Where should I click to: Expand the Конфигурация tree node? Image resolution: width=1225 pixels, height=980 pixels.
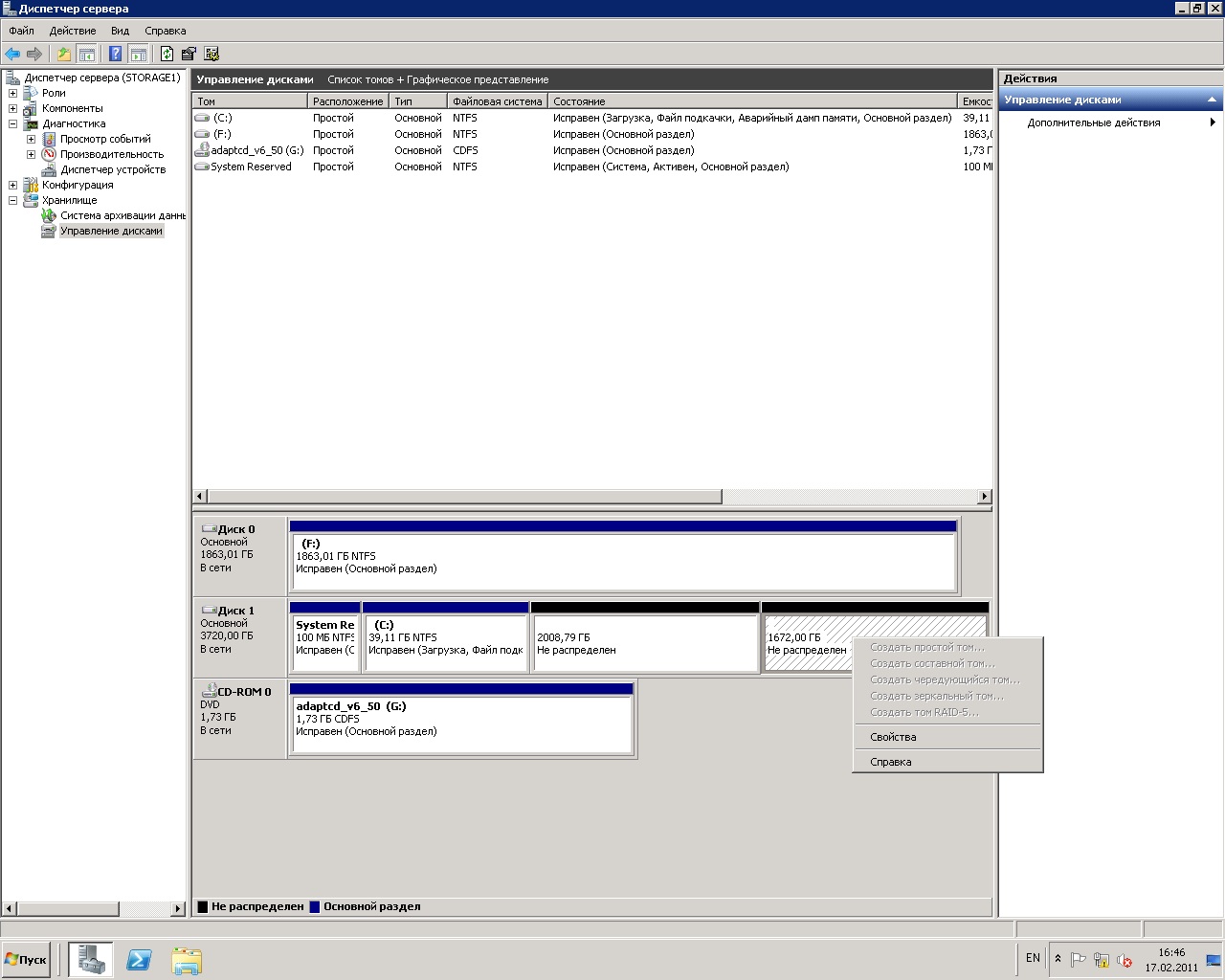point(12,185)
